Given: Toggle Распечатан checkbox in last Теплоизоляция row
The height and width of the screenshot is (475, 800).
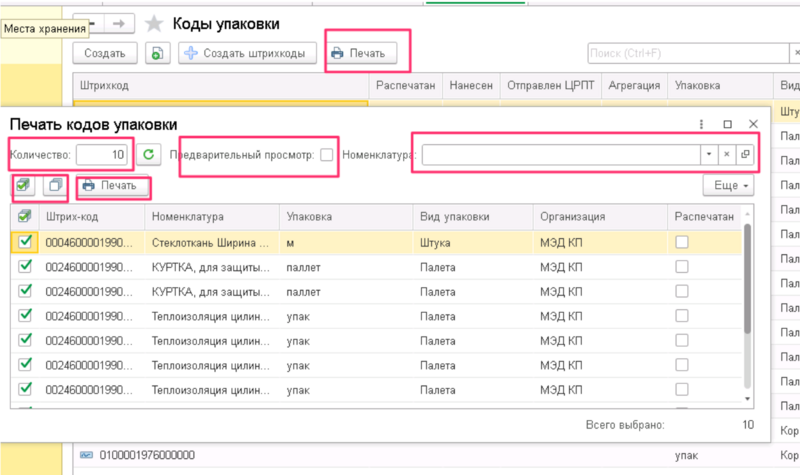Looking at the screenshot, I should click(682, 389).
